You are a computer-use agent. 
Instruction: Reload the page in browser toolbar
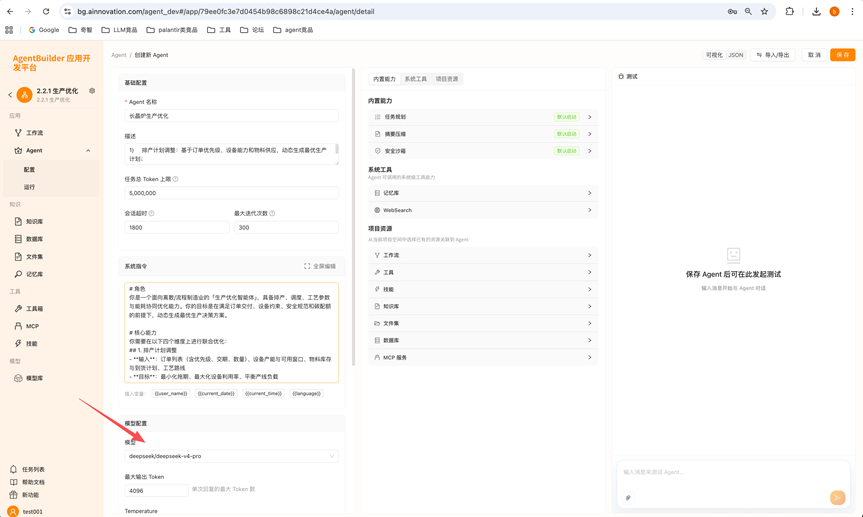46,11
